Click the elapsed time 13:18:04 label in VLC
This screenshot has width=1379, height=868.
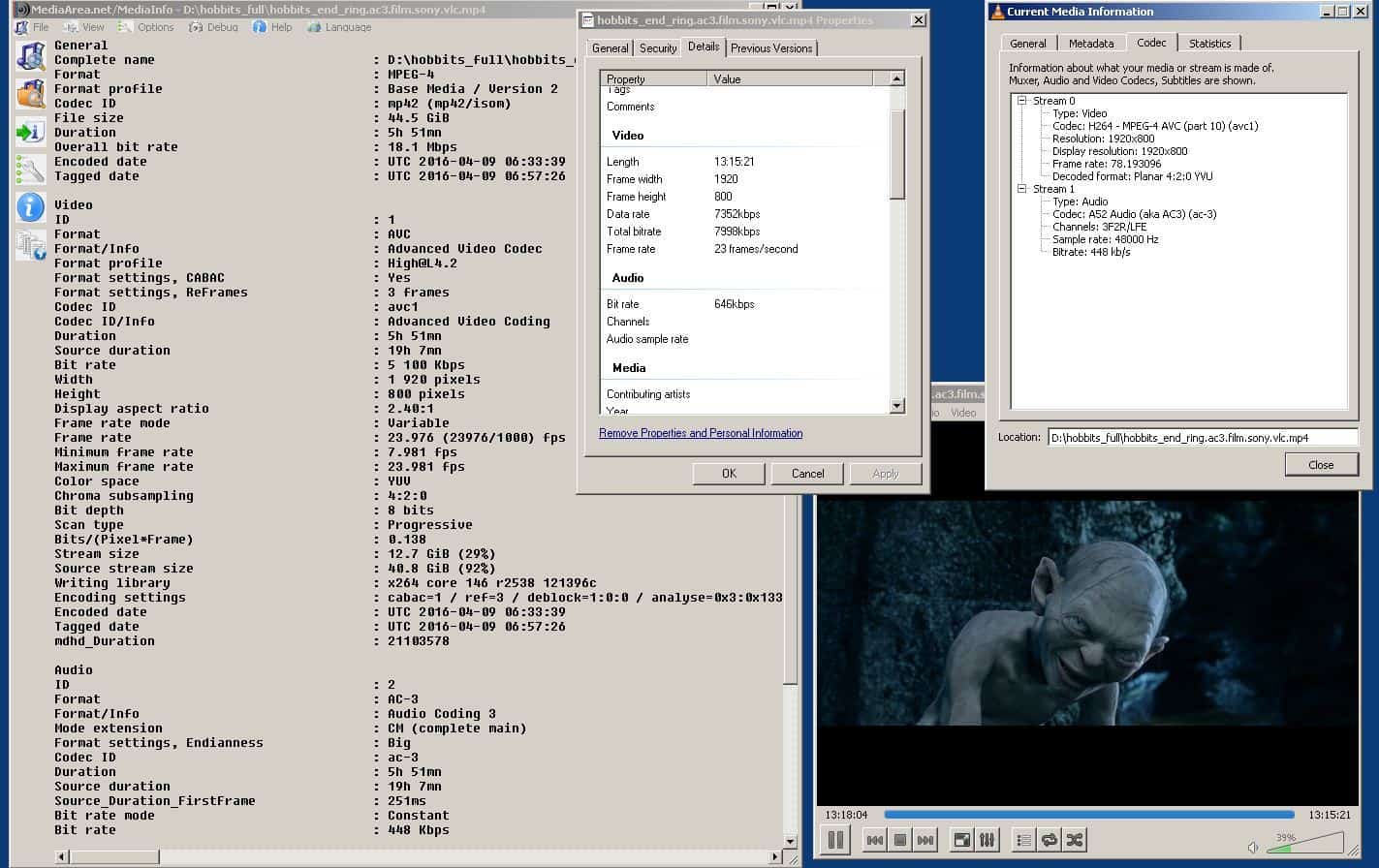point(845,815)
